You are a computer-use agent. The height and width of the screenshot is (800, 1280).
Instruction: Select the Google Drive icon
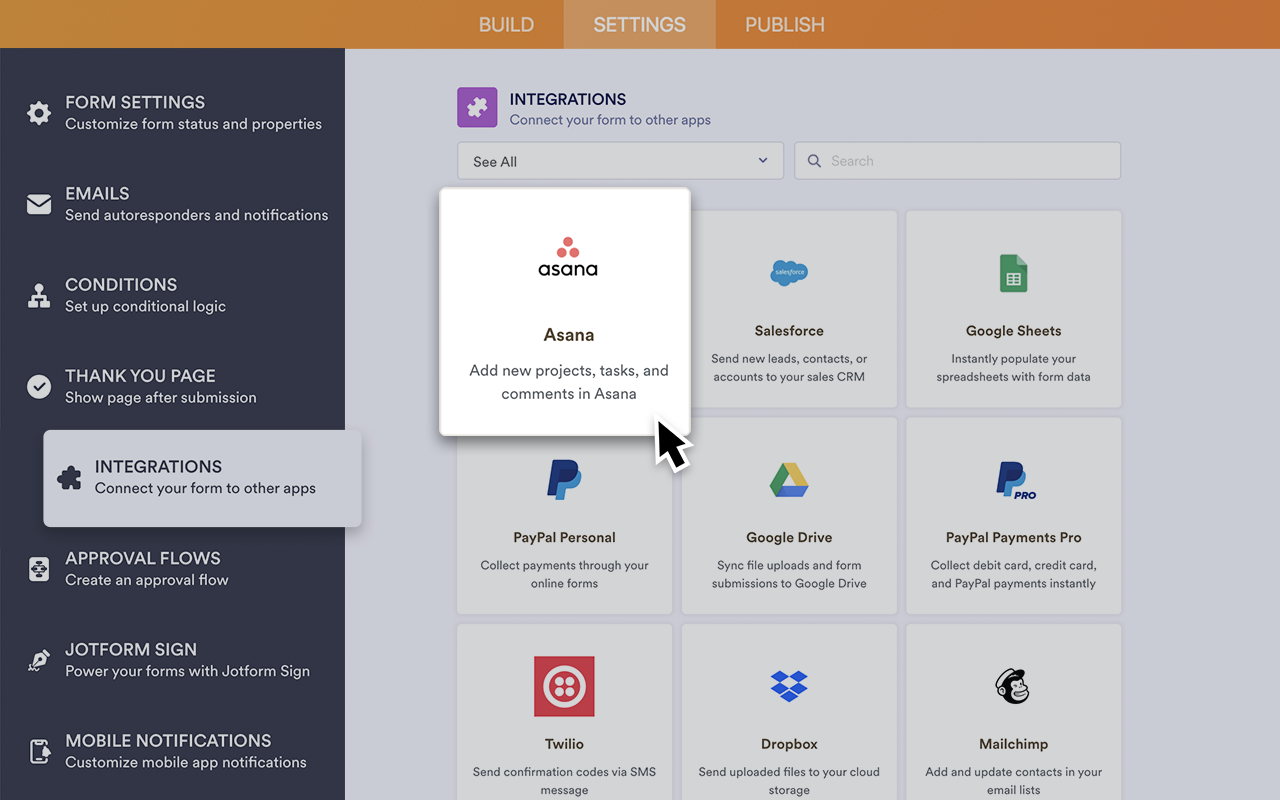tap(789, 479)
